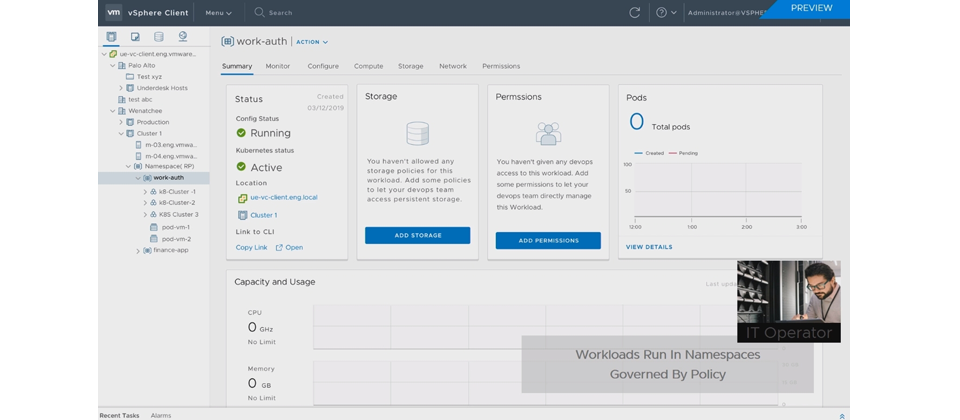Image resolution: width=960 pixels, height=420 pixels.
Task: Open the Storage inventory view icon
Action: (159, 37)
